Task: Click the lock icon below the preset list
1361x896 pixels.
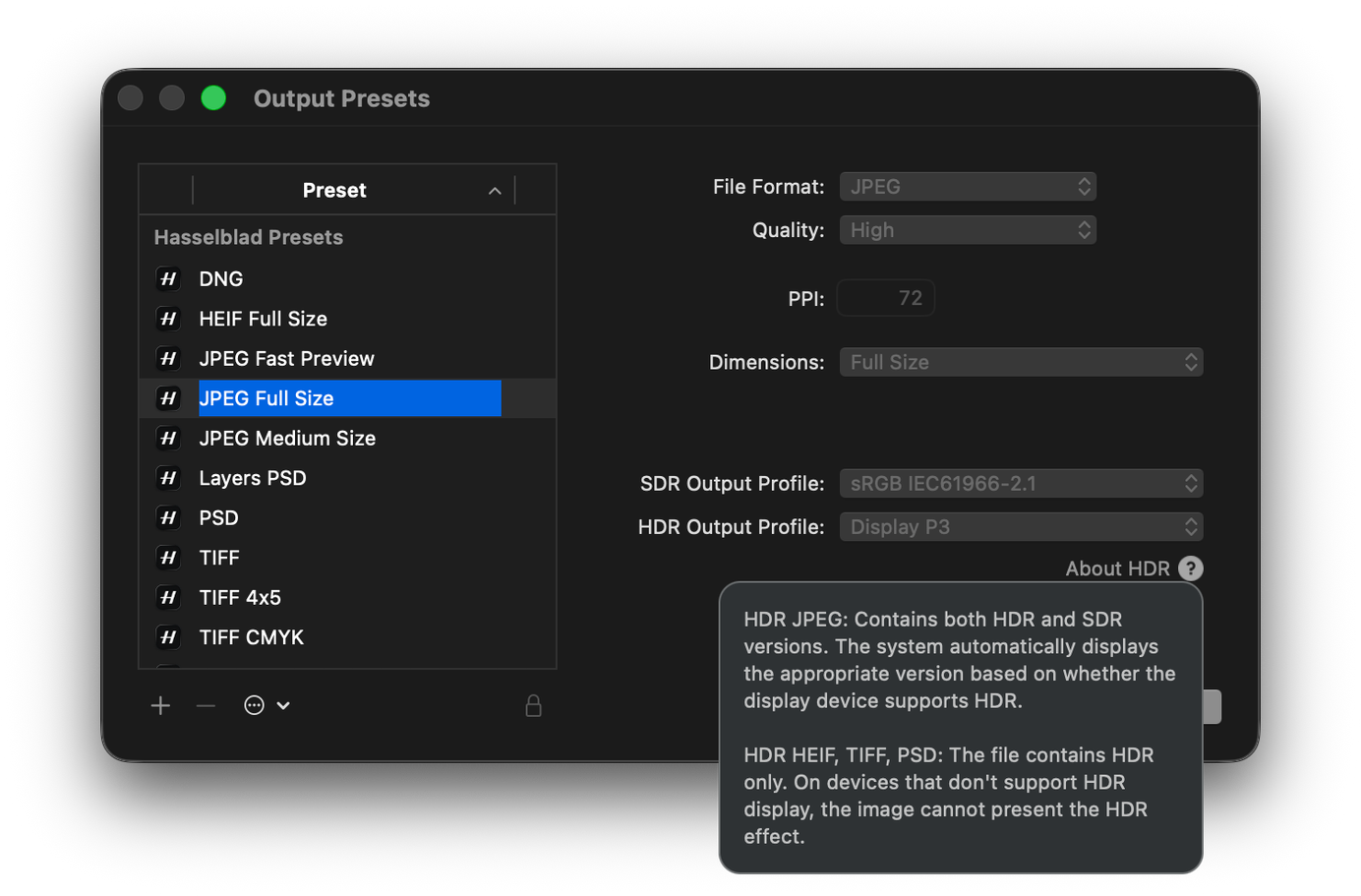Action: coord(533,705)
